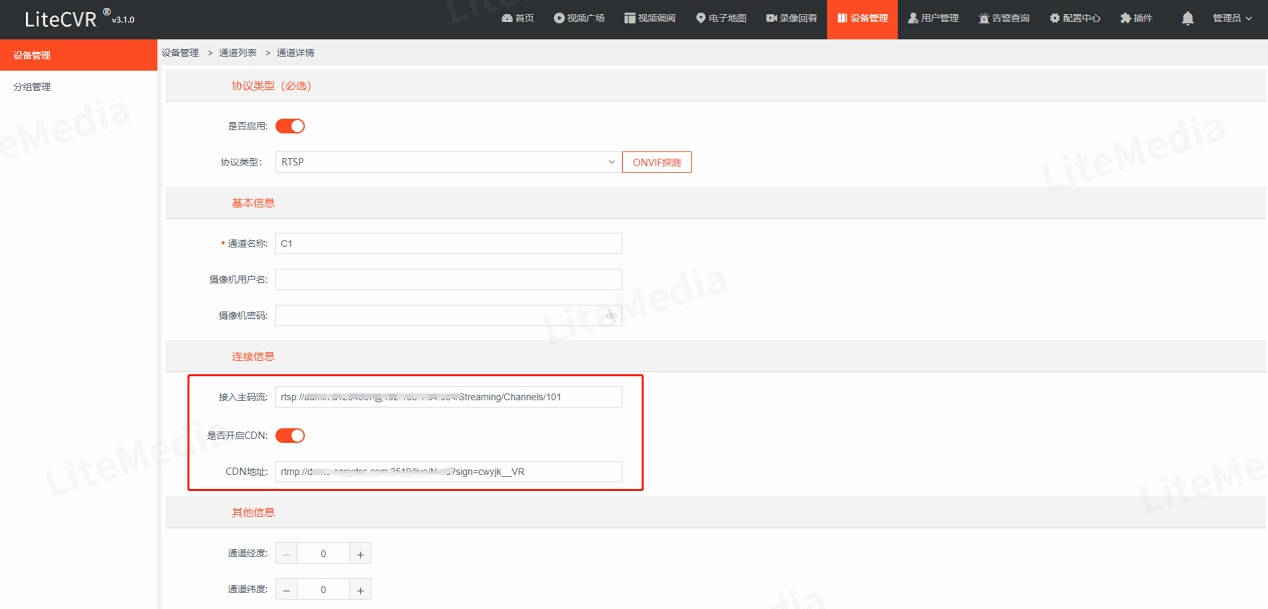Open the 录像回看 playback tab
This screenshot has height=609, width=1268.
pos(791,18)
